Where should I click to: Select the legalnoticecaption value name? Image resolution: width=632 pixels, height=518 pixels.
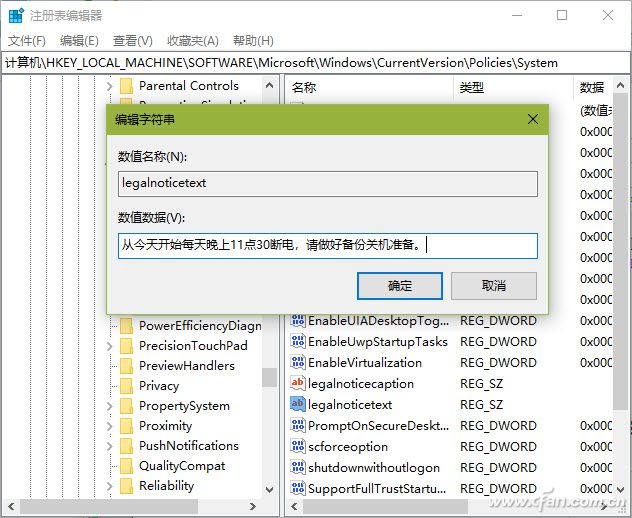point(361,384)
